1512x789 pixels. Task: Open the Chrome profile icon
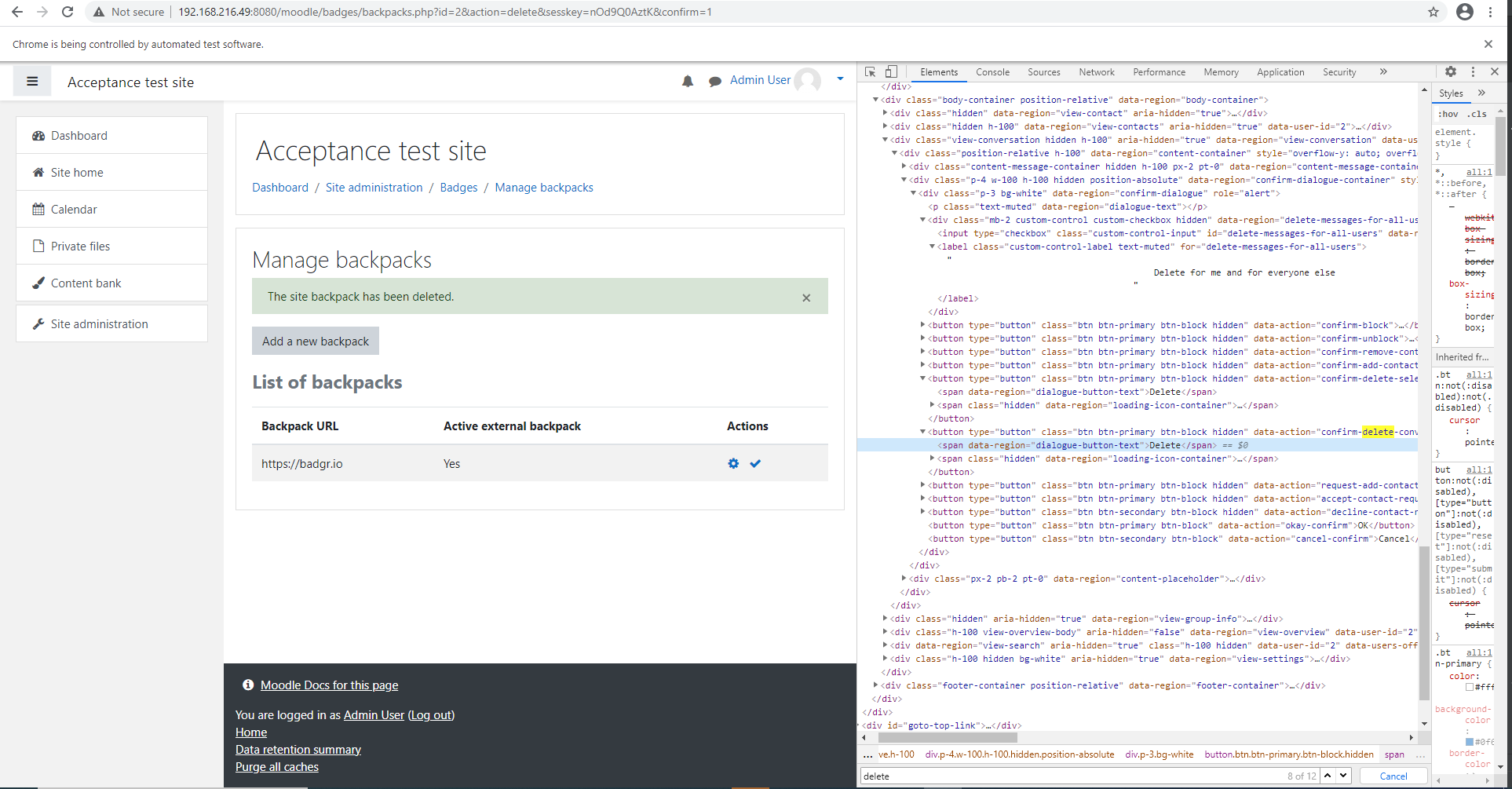click(x=1465, y=12)
